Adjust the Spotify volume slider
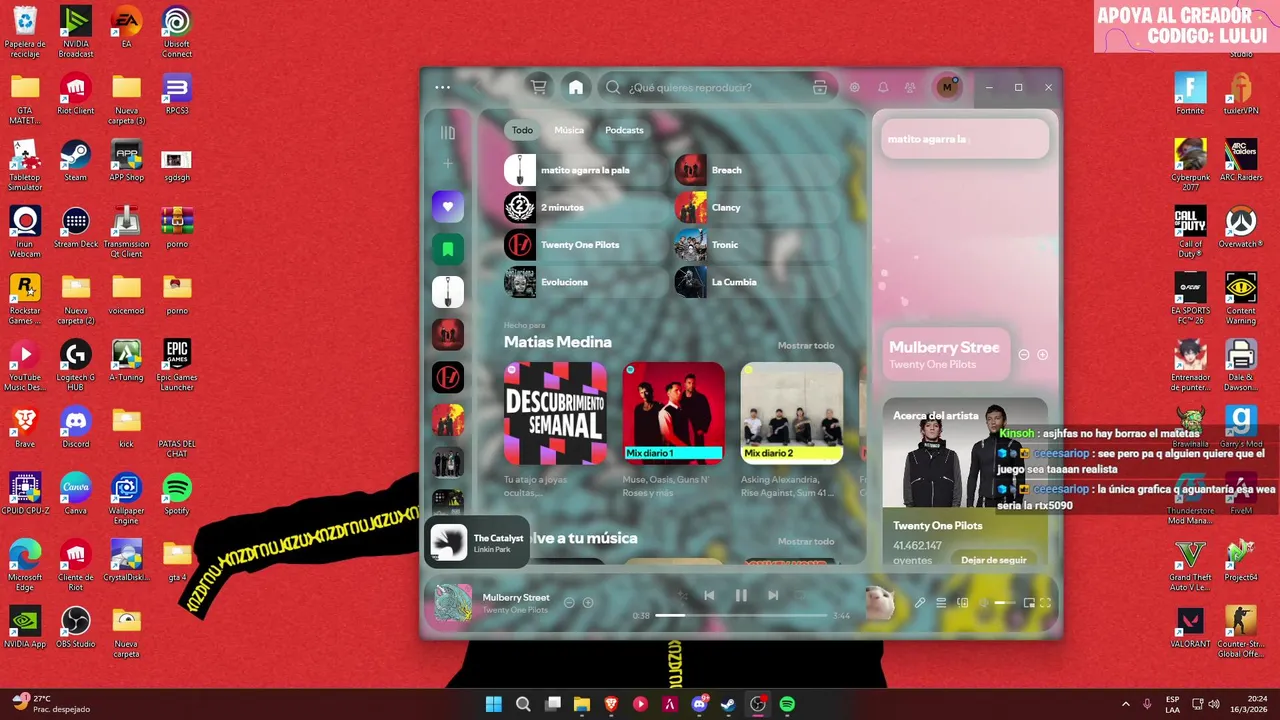This screenshot has height=720, width=1280. [1005, 603]
